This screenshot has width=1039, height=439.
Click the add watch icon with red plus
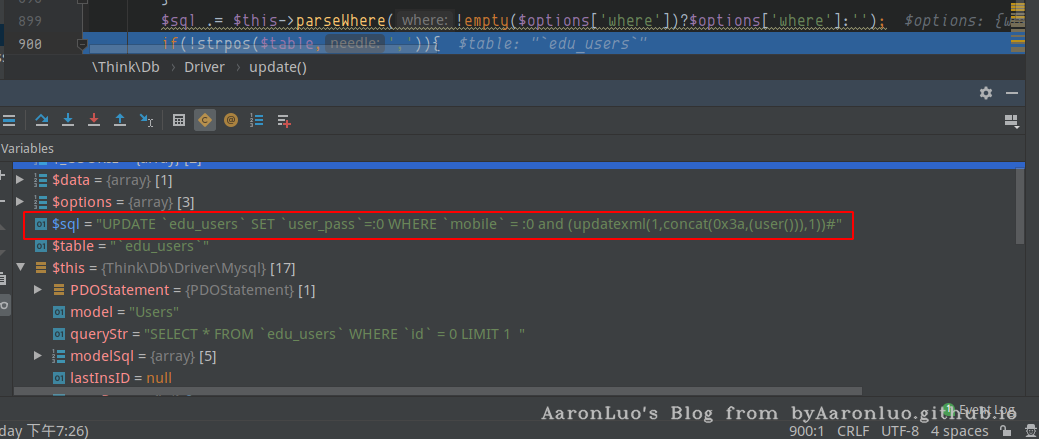click(283, 120)
